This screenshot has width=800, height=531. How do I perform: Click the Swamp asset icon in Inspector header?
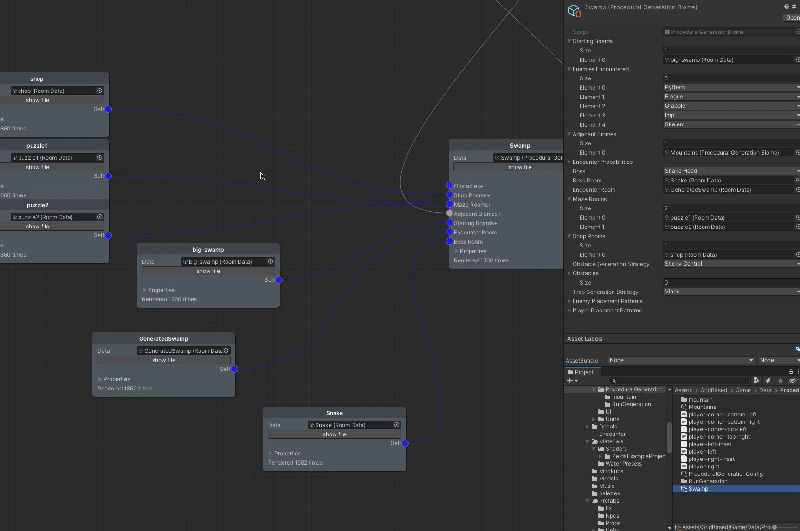coord(574,11)
